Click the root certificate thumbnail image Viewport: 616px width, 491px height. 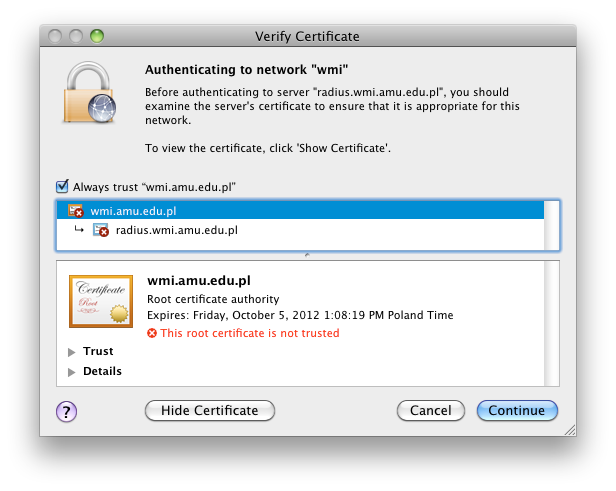(101, 301)
